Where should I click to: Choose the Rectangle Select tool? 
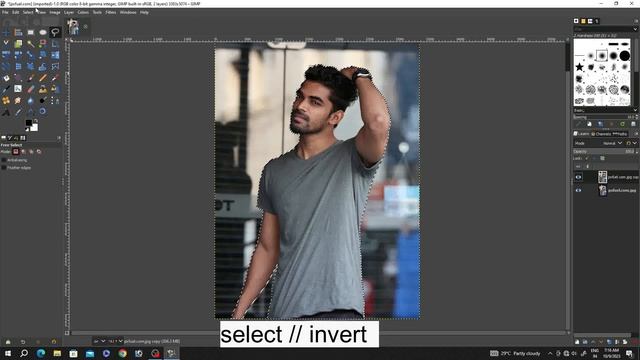click(x=31, y=32)
